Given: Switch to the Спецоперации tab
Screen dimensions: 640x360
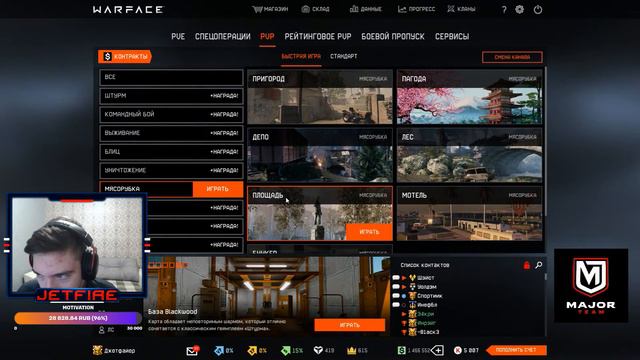Looking at the screenshot, I should coord(222,36).
